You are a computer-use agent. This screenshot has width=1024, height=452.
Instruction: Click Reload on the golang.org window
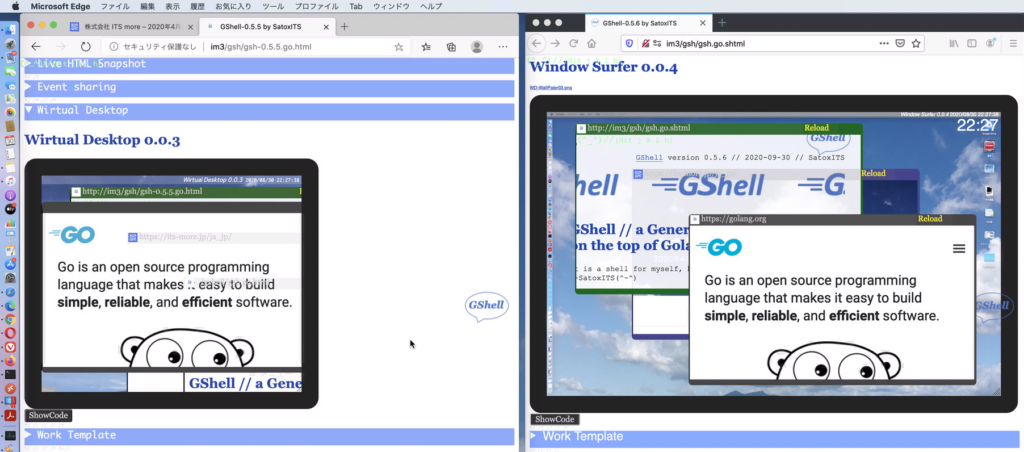(929, 218)
